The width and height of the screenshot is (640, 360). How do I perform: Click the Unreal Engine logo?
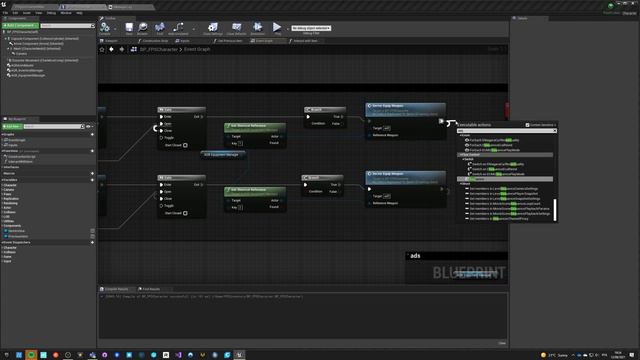4,4
